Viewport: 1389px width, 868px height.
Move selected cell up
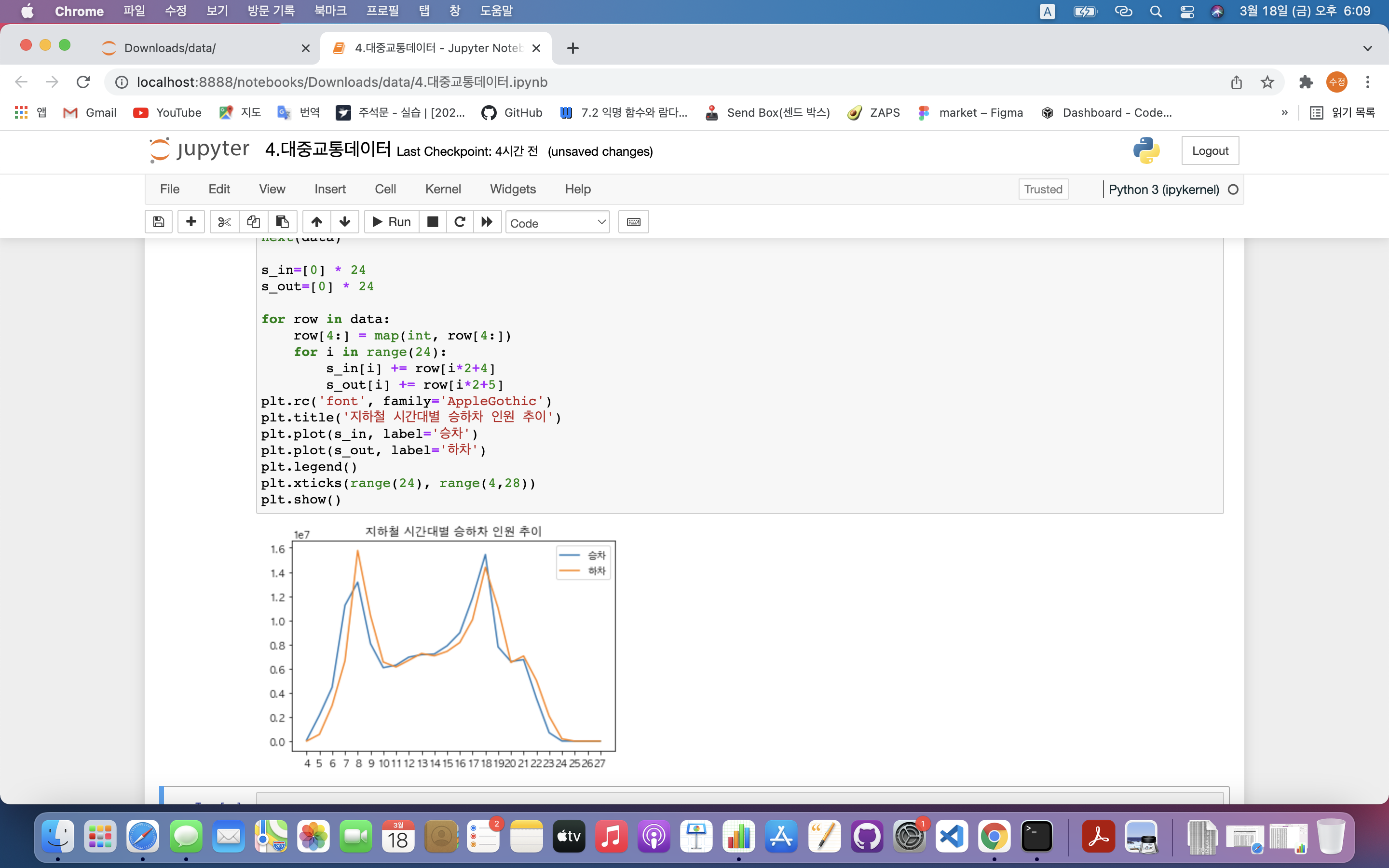pyautogui.click(x=317, y=222)
